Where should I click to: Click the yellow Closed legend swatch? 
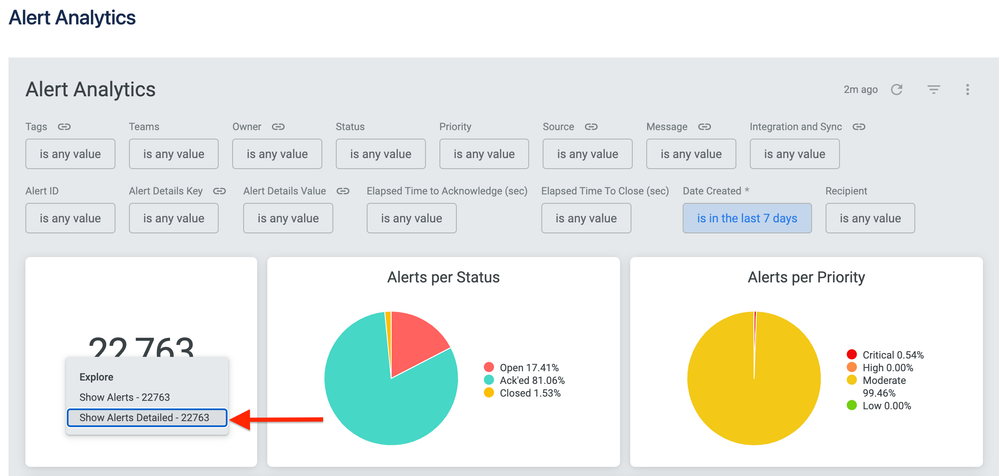point(489,393)
